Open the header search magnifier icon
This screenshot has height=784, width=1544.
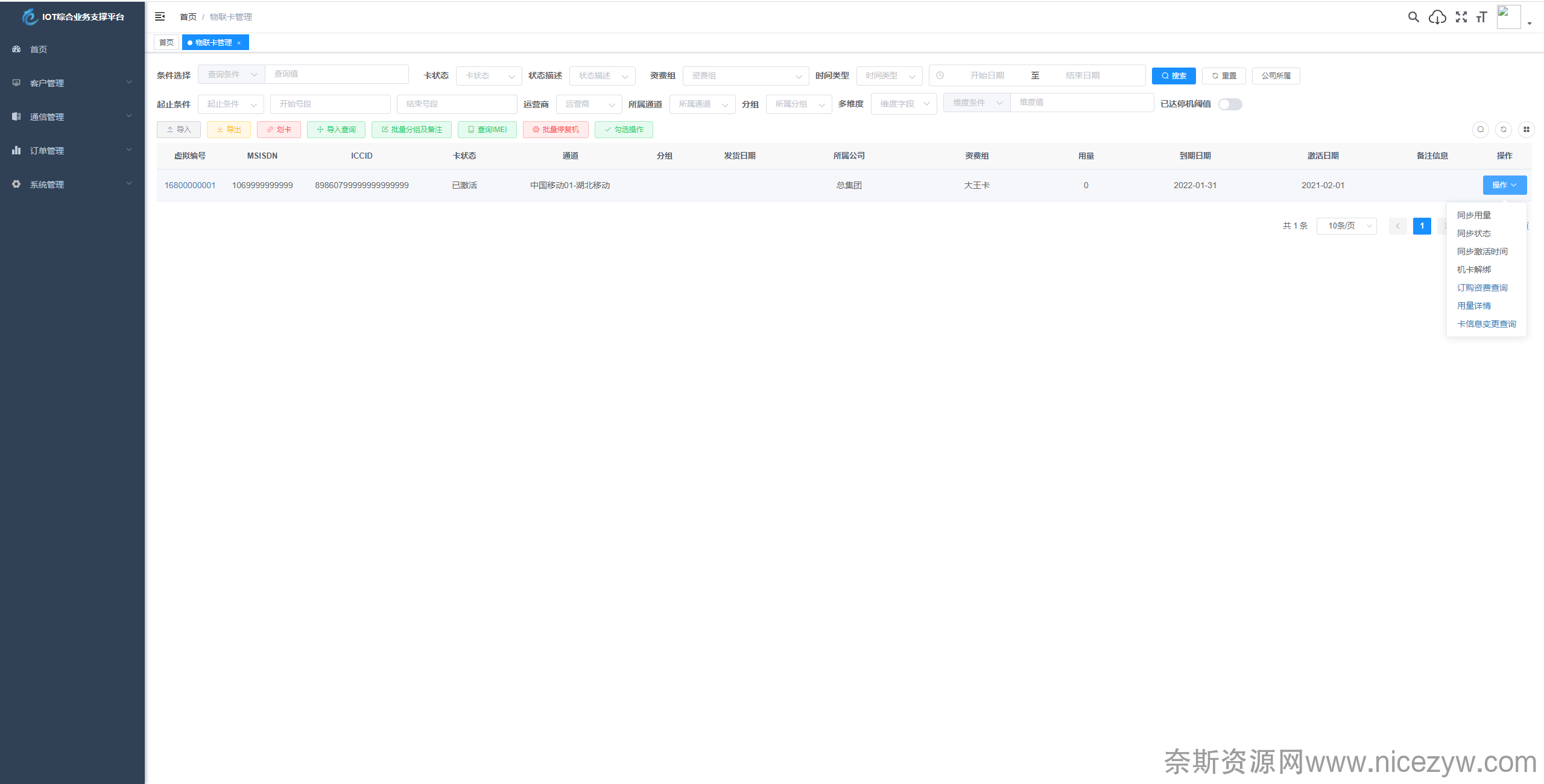(x=1413, y=17)
